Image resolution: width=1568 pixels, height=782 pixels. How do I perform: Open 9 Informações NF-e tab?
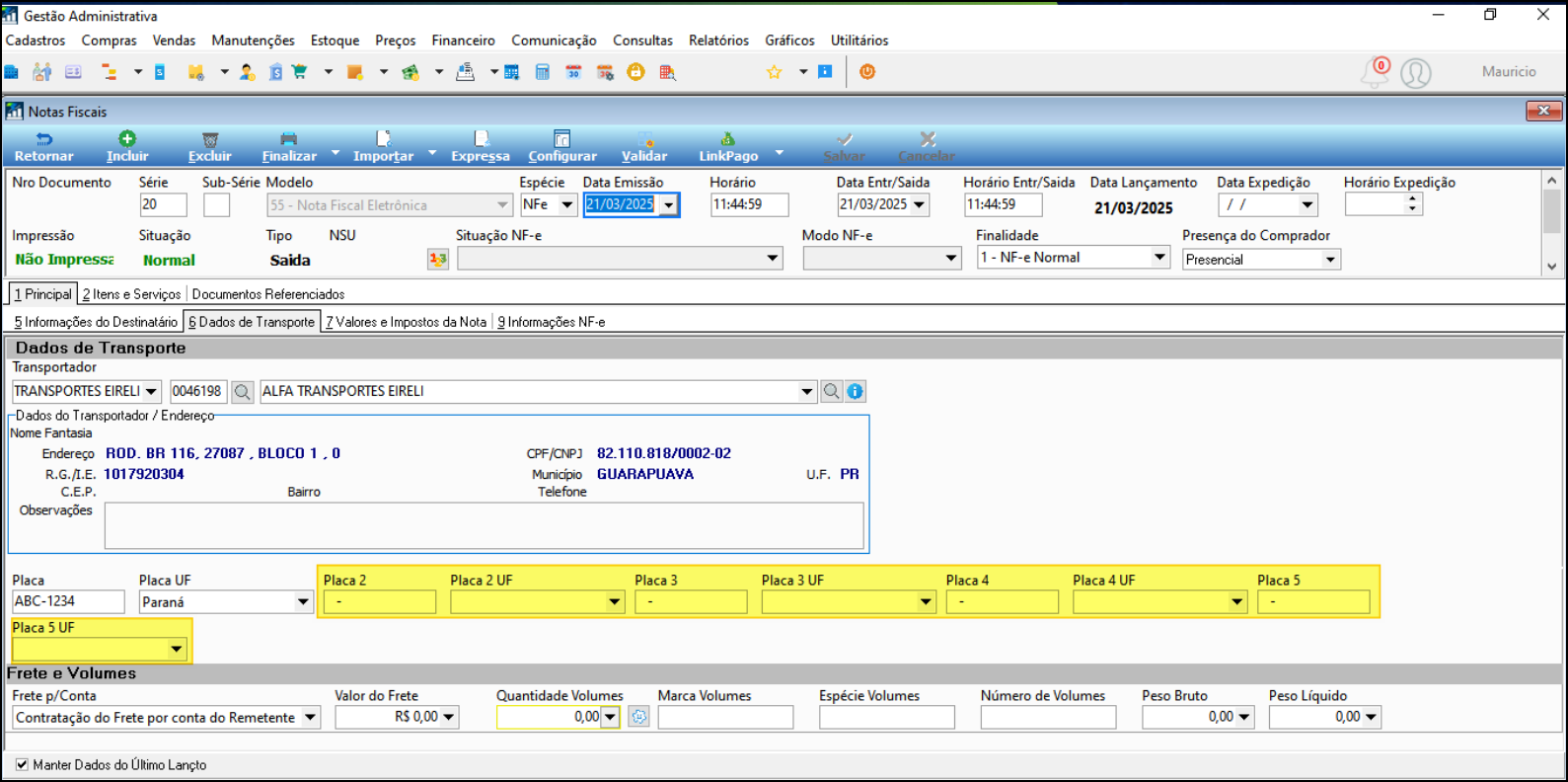click(x=551, y=322)
